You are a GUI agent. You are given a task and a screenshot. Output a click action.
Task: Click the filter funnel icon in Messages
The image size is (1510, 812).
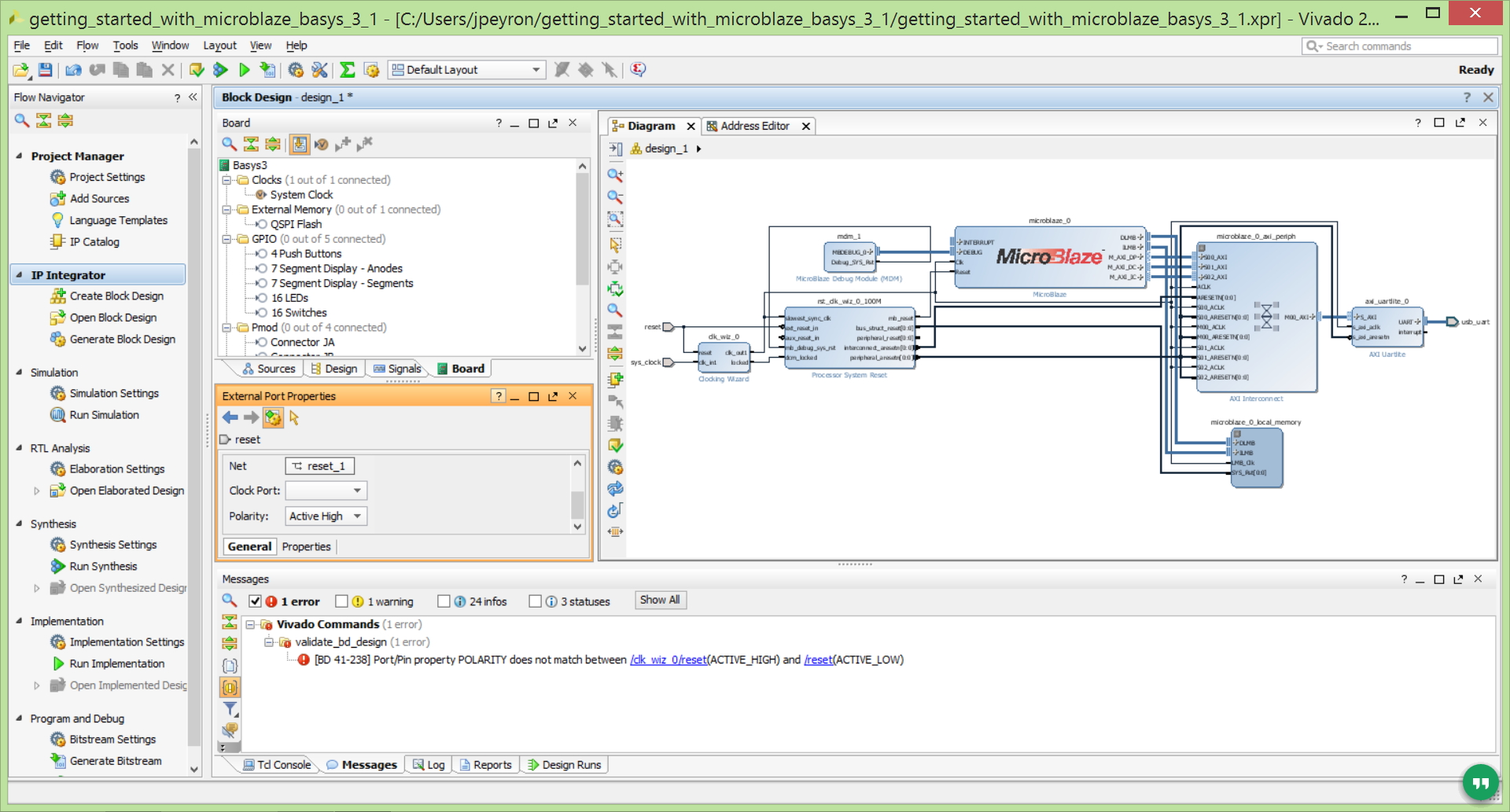pos(230,709)
